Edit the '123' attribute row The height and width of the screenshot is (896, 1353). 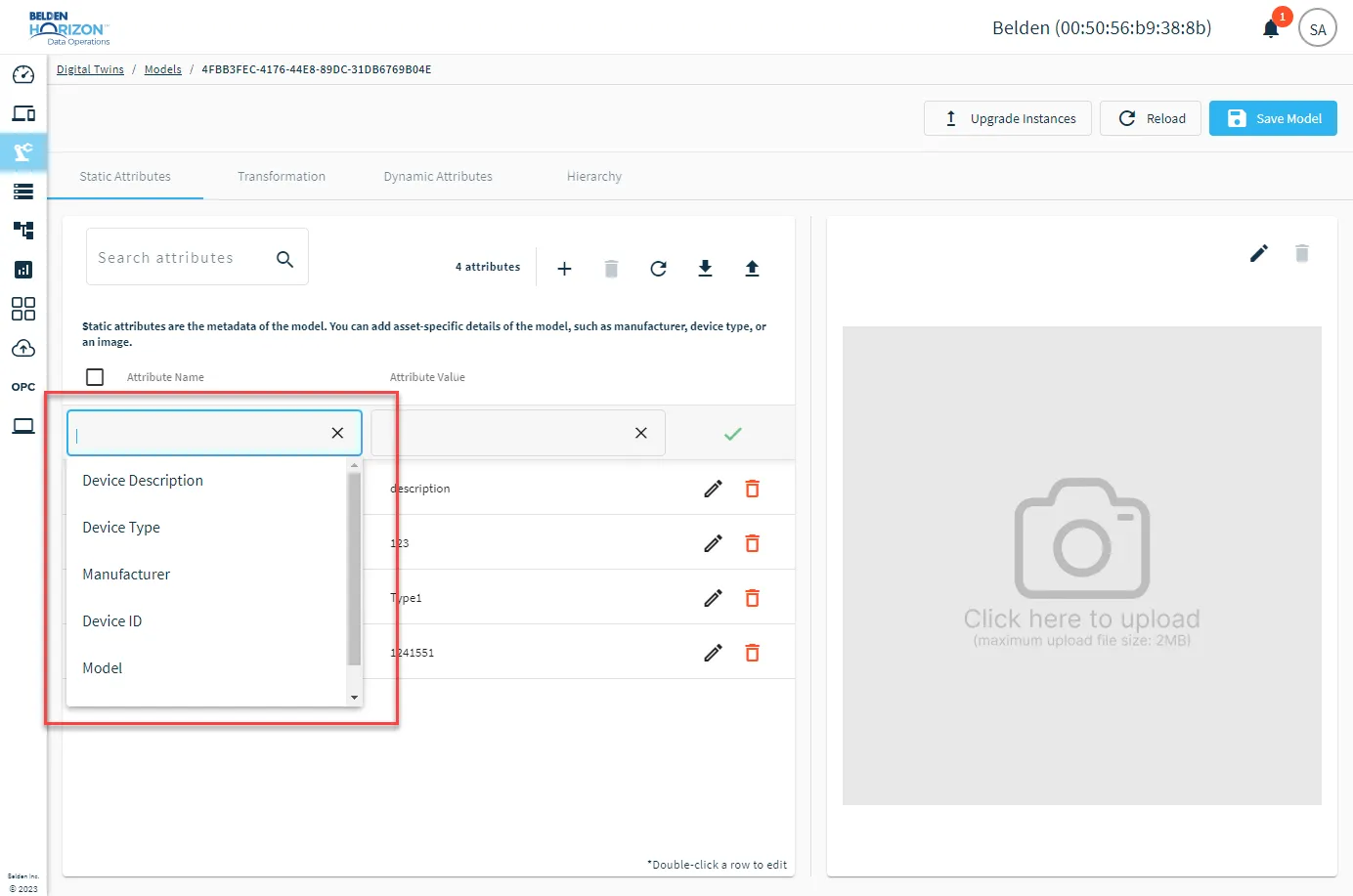click(714, 543)
